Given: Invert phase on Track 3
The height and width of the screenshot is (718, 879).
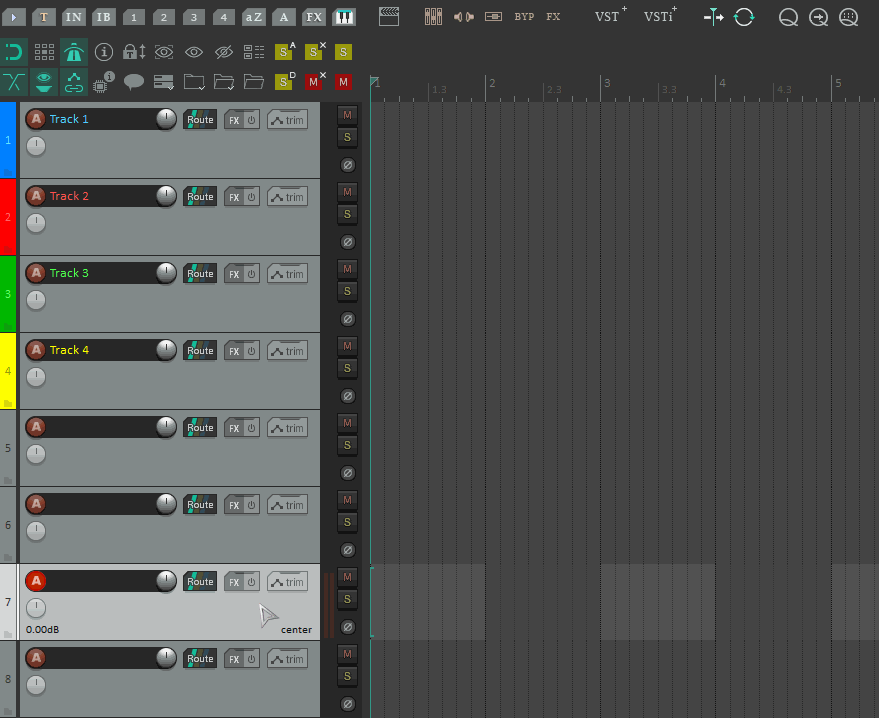Looking at the screenshot, I should [348, 319].
